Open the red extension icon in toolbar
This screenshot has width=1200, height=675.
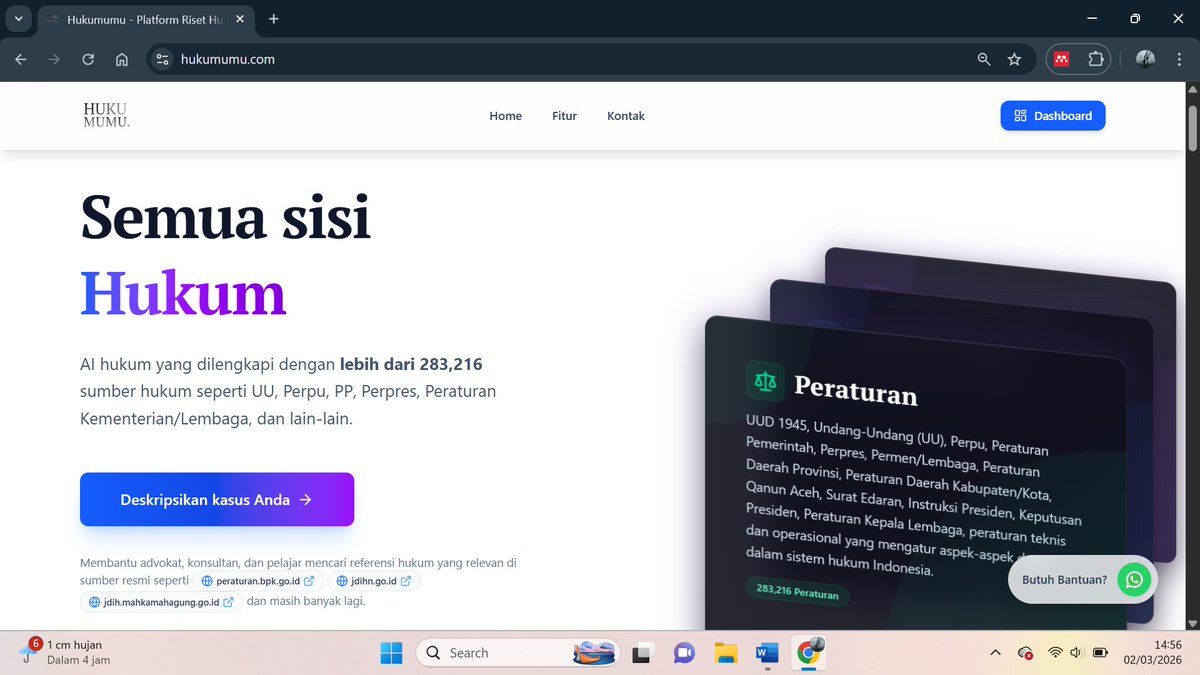(1062, 59)
